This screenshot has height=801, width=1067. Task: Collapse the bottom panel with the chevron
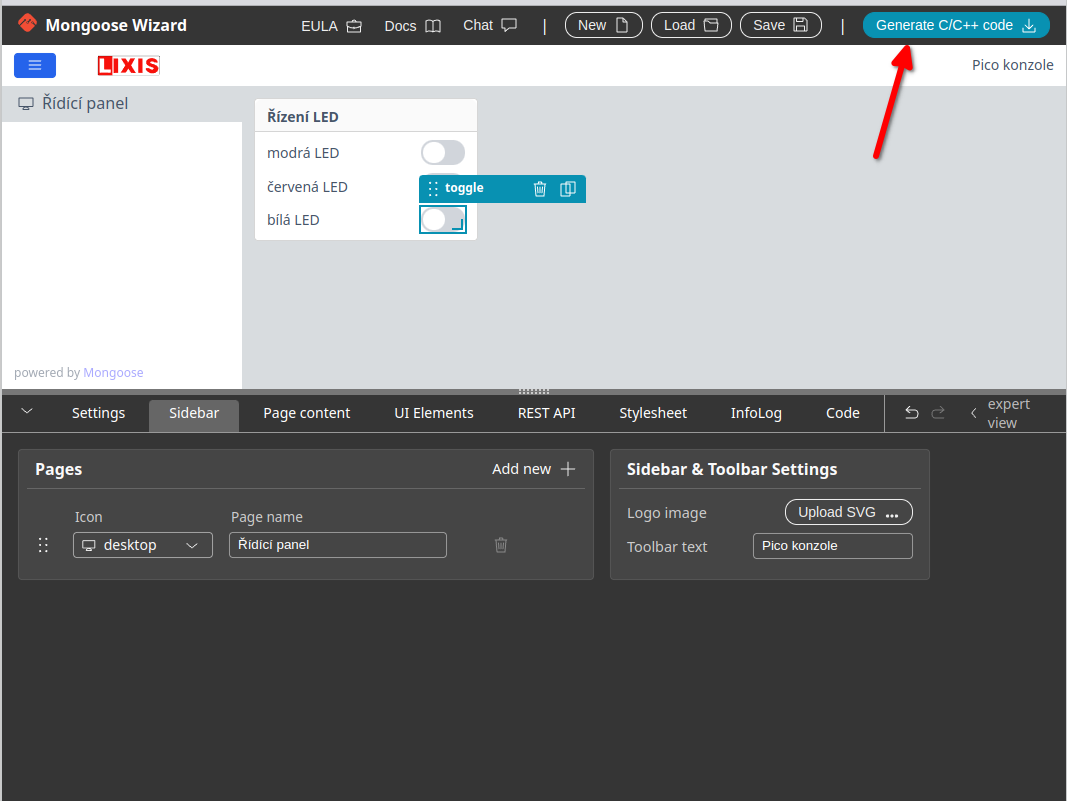pyautogui.click(x=27, y=411)
